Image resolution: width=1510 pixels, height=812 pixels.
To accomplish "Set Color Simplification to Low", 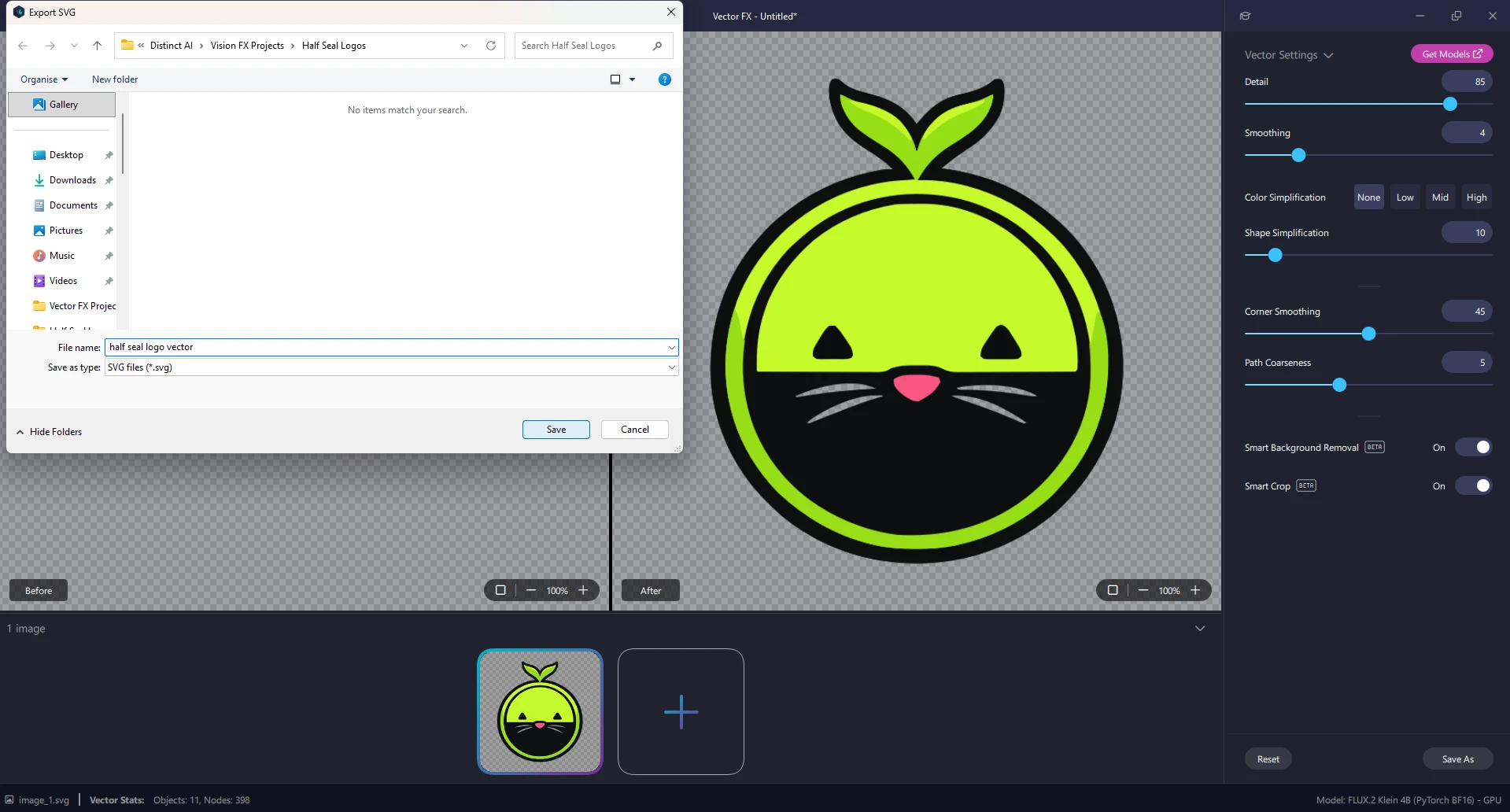I will (x=1405, y=197).
